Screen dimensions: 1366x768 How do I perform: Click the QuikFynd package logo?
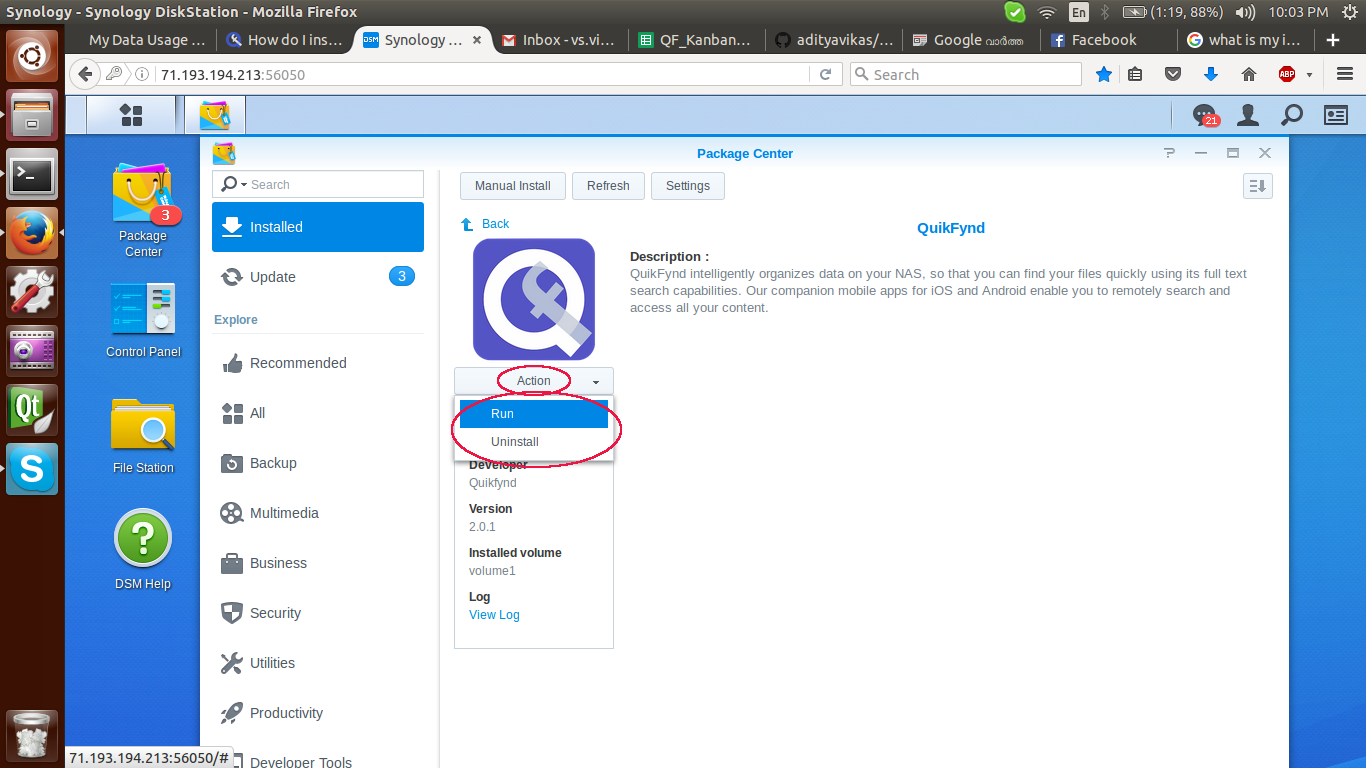(534, 299)
